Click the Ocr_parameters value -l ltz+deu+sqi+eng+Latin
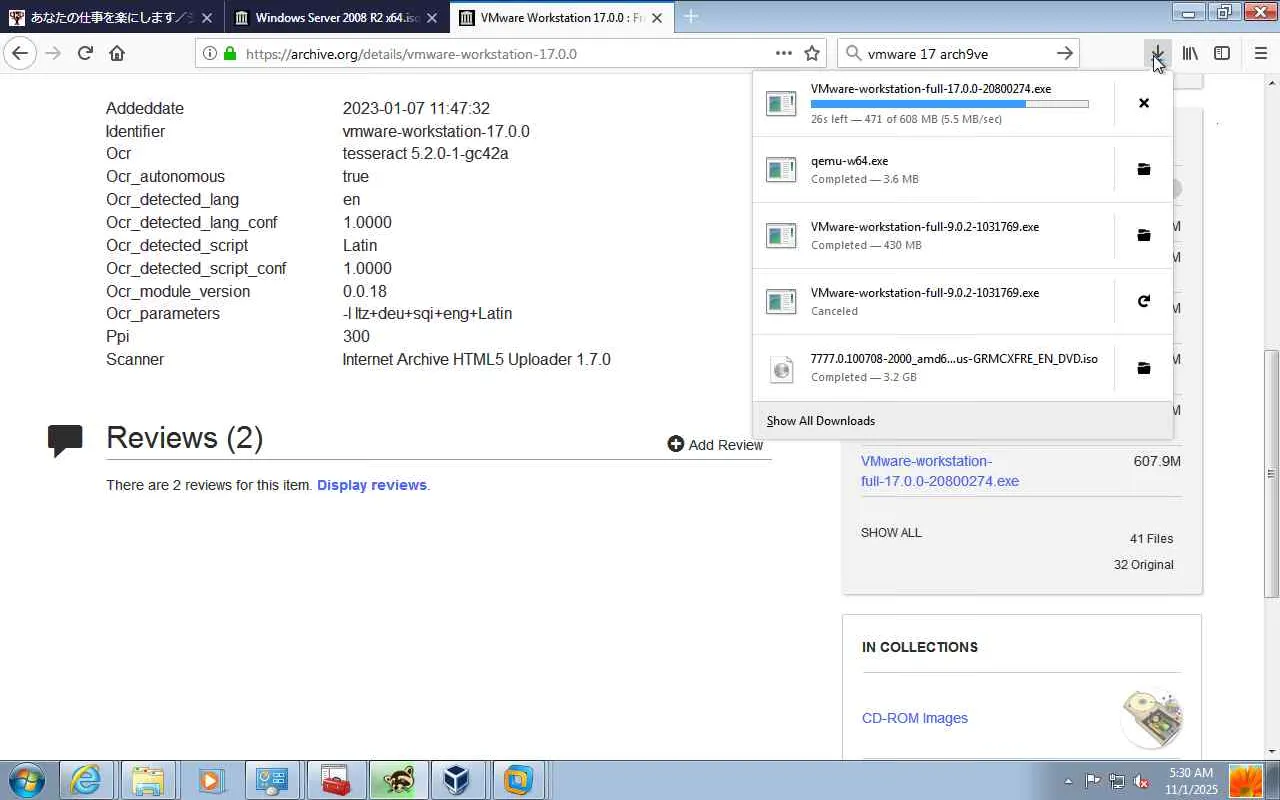Screen dimensions: 1280x800 [x=427, y=313]
